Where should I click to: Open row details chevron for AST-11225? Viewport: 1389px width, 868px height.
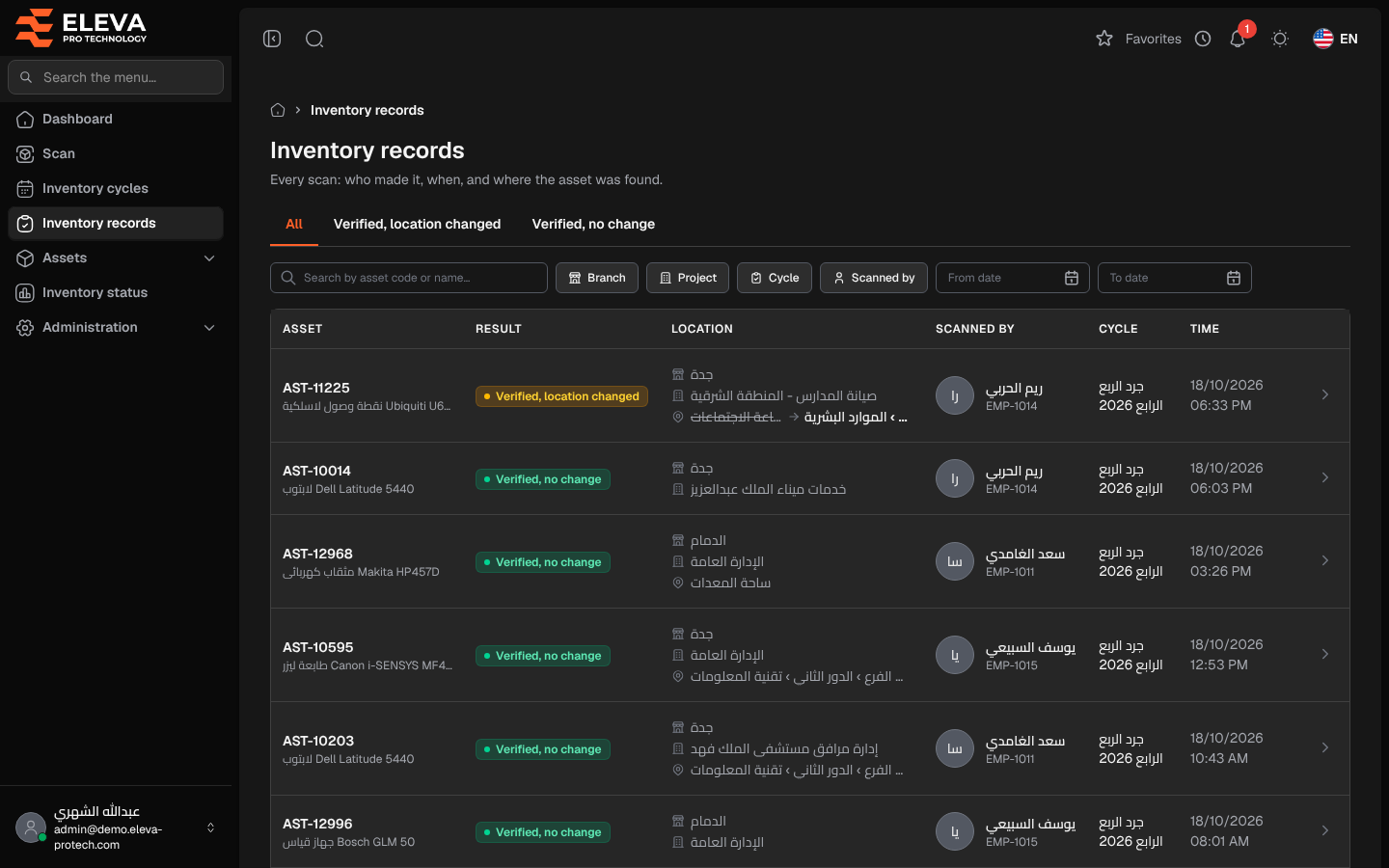pyautogui.click(x=1325, y=394)
